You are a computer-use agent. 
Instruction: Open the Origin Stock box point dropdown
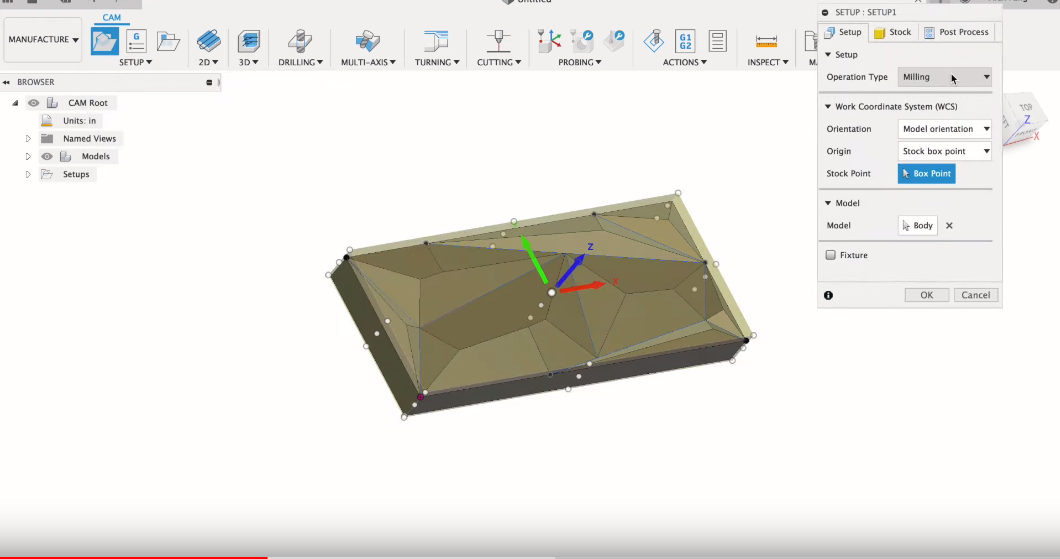944,151
